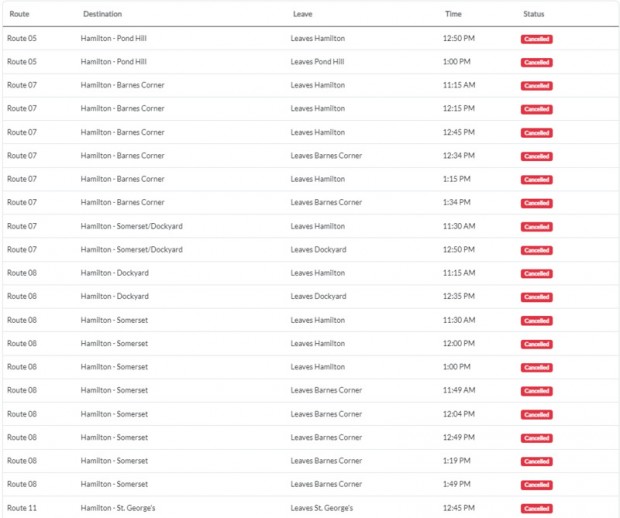The width and height of the screenshot is (620, 518).
Task: Click the Time column header
Action: 453,14
